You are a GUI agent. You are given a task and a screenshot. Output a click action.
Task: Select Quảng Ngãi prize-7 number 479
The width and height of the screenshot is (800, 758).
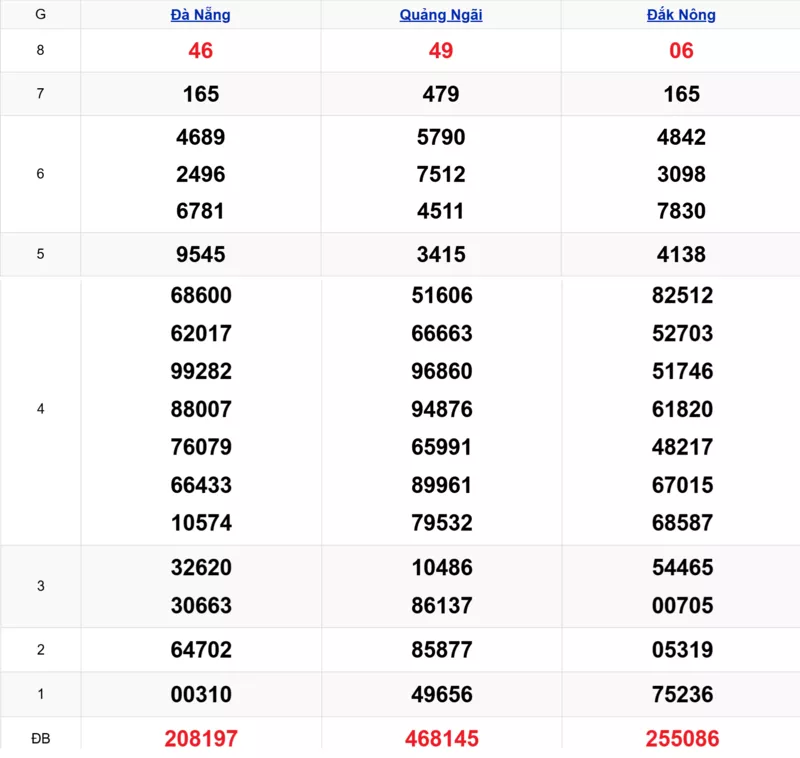click(x=441, y=94)
